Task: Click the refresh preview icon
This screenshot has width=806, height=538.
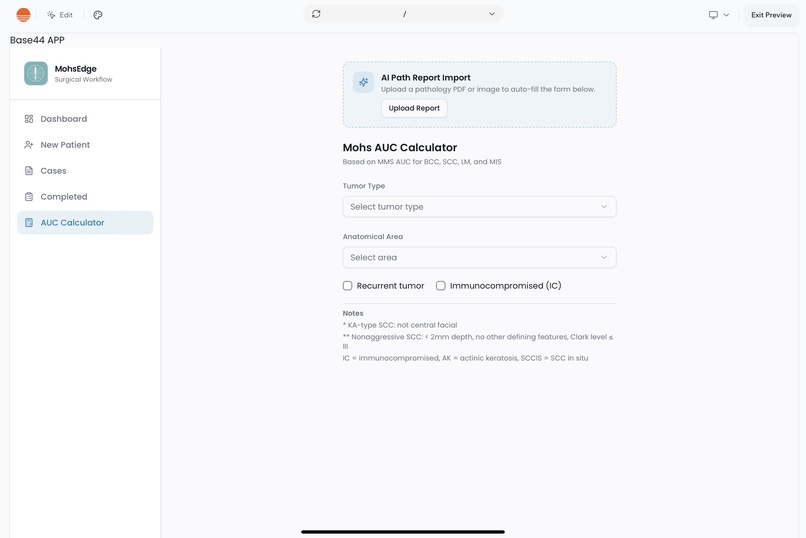Action: 316,14
